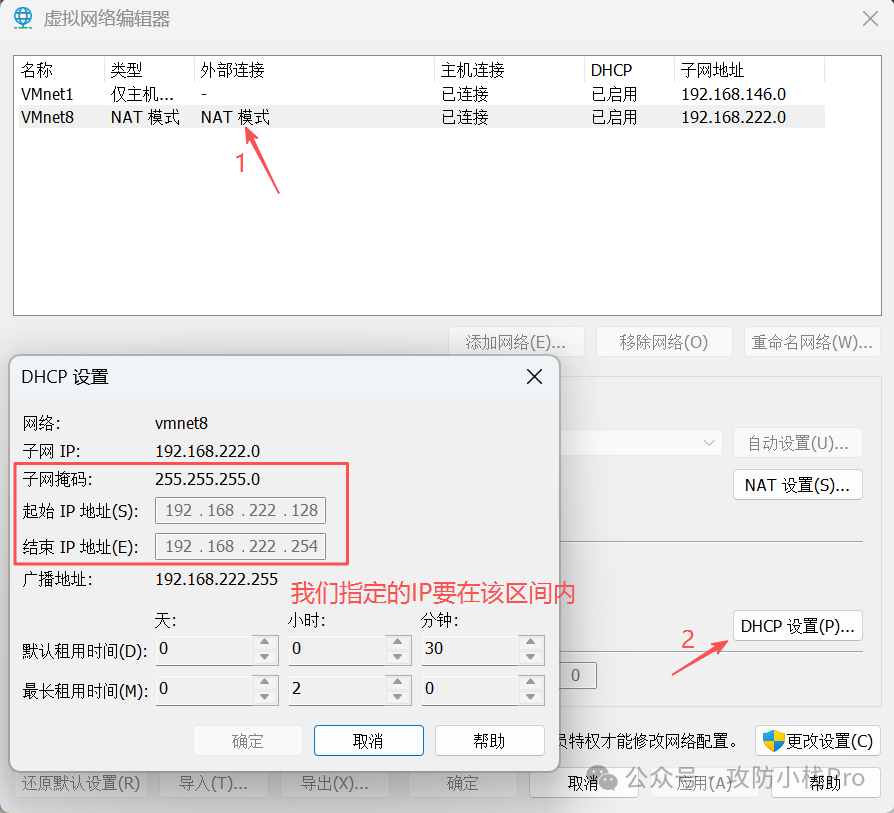Click 移除网络(O) button
The width and height of the screenshot is (894, 813).
click(x=664, y=342)
